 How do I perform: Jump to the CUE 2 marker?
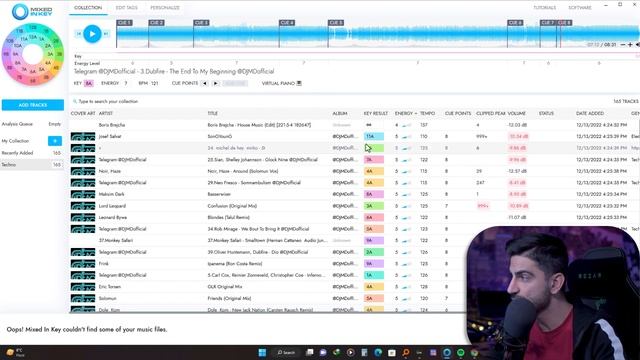coord(156,23)
